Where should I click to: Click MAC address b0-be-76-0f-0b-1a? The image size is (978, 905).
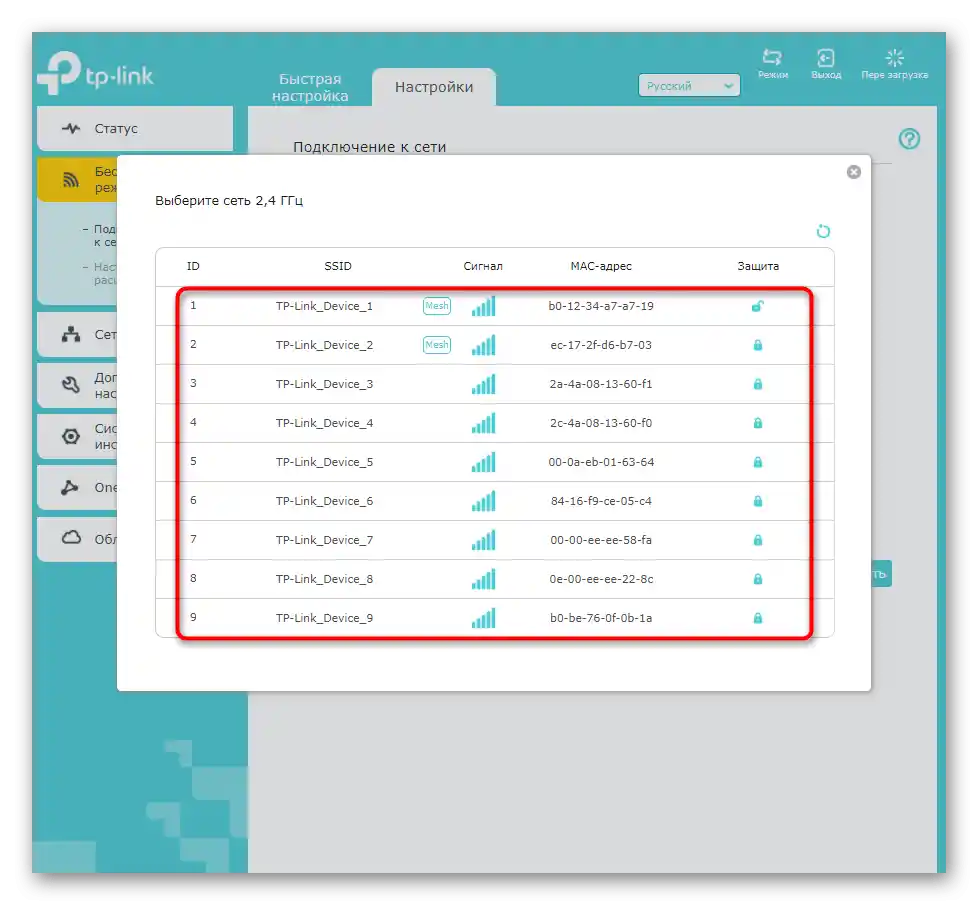click(x=601, y=618)
